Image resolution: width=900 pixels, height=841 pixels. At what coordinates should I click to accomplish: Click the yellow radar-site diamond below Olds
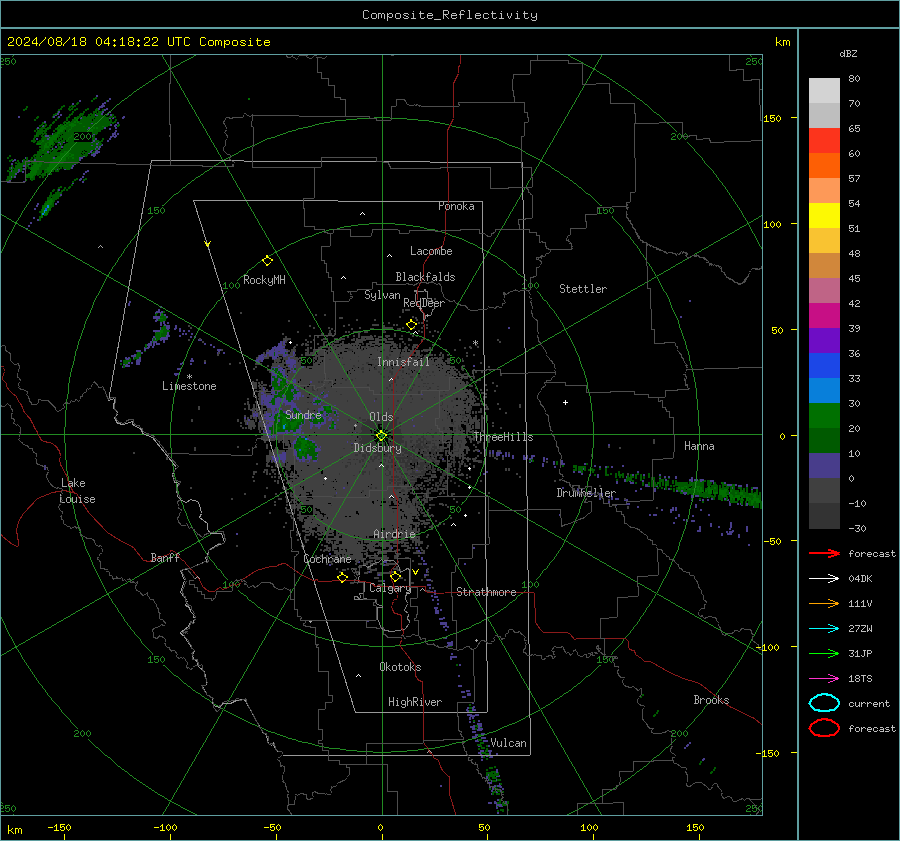(381, 436)
